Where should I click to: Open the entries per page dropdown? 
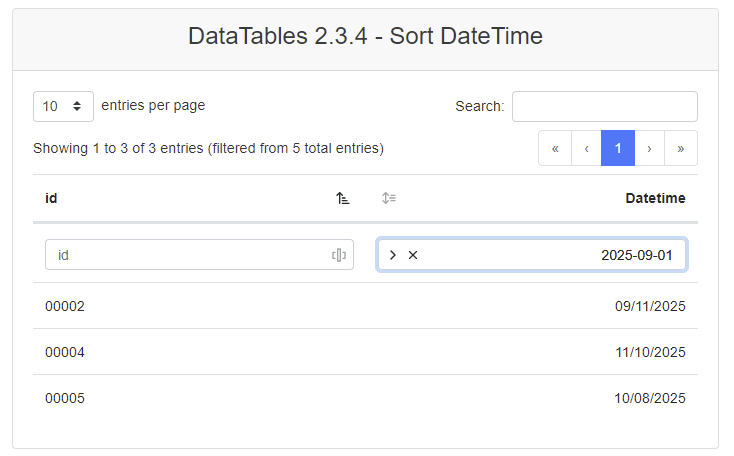tap(64, 106)
